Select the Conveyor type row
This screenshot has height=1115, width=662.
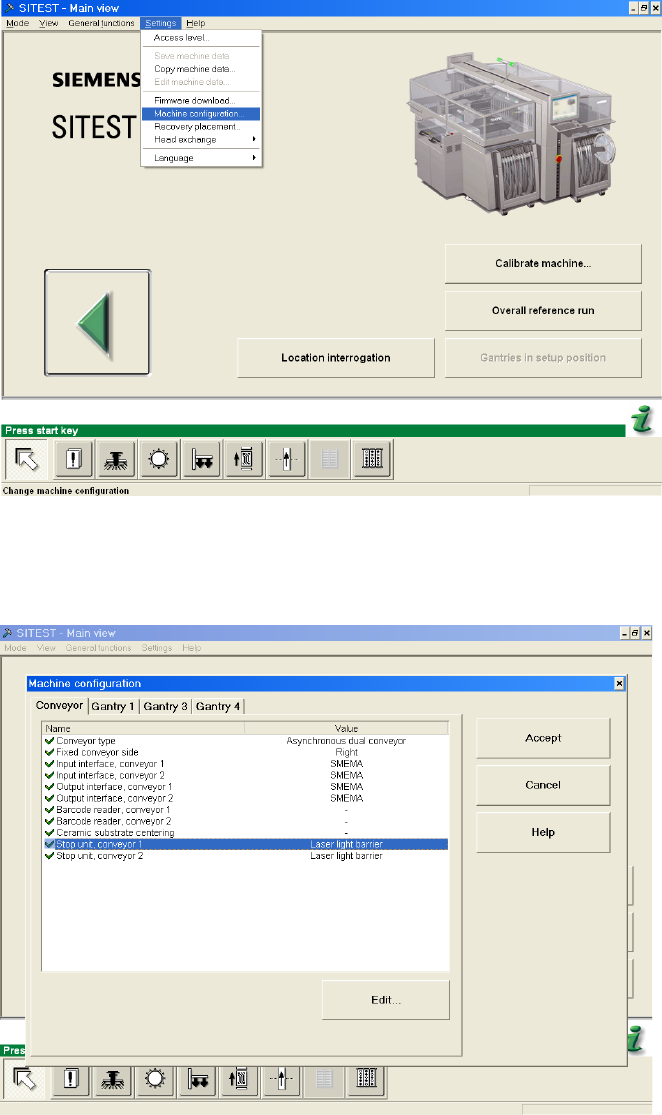pyautogui.click(x=245, y=741)
